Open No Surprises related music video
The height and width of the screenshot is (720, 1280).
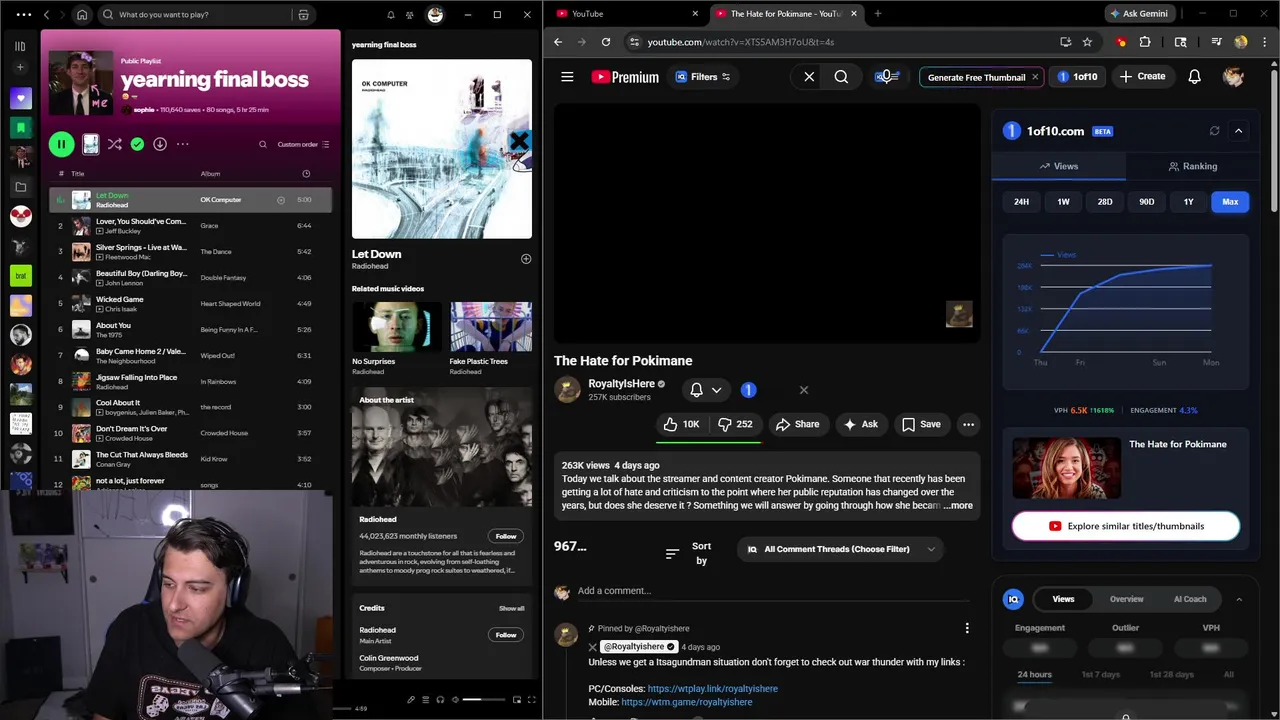coord(396,338)
